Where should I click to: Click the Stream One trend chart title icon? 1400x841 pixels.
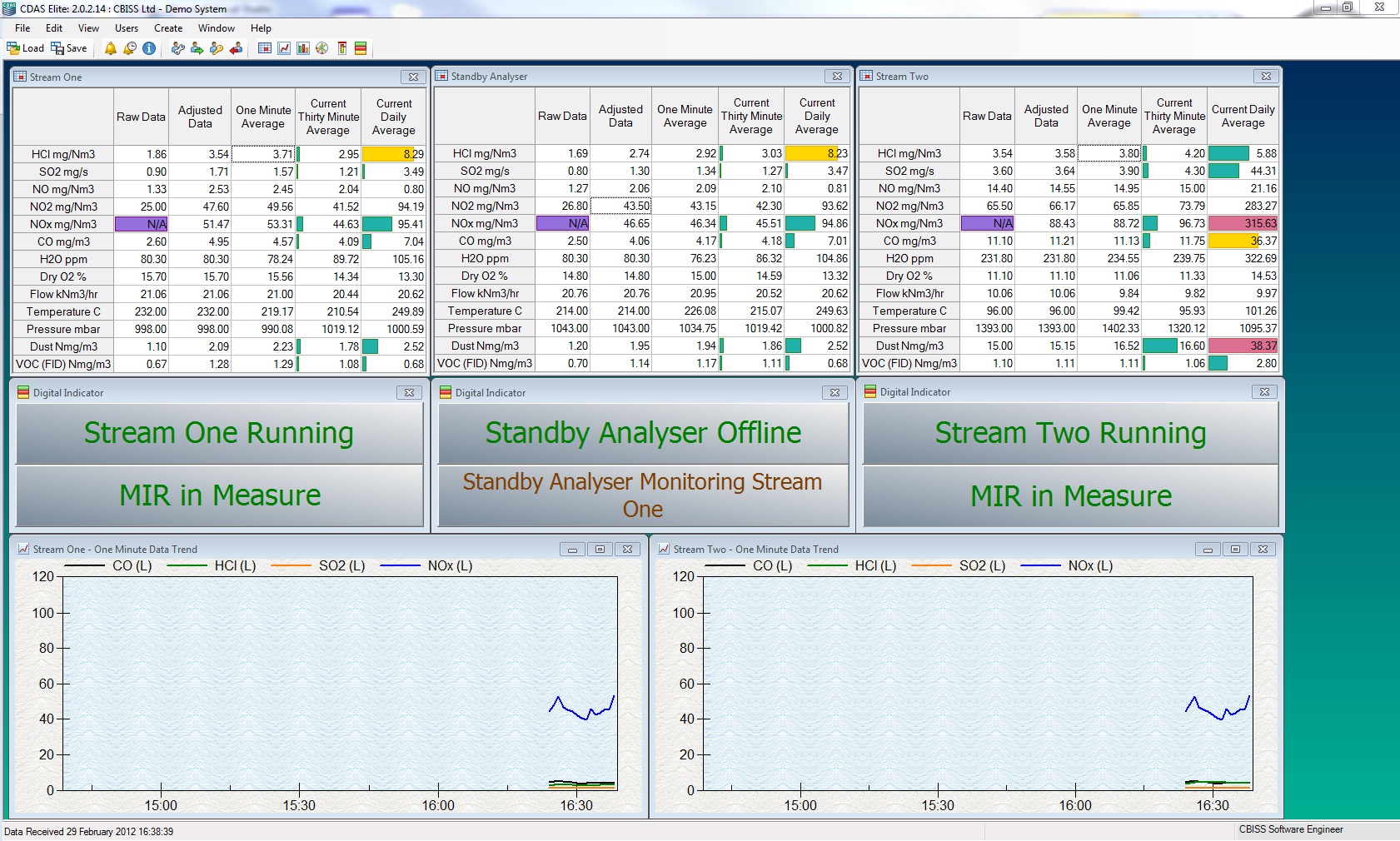coord(23,549)
